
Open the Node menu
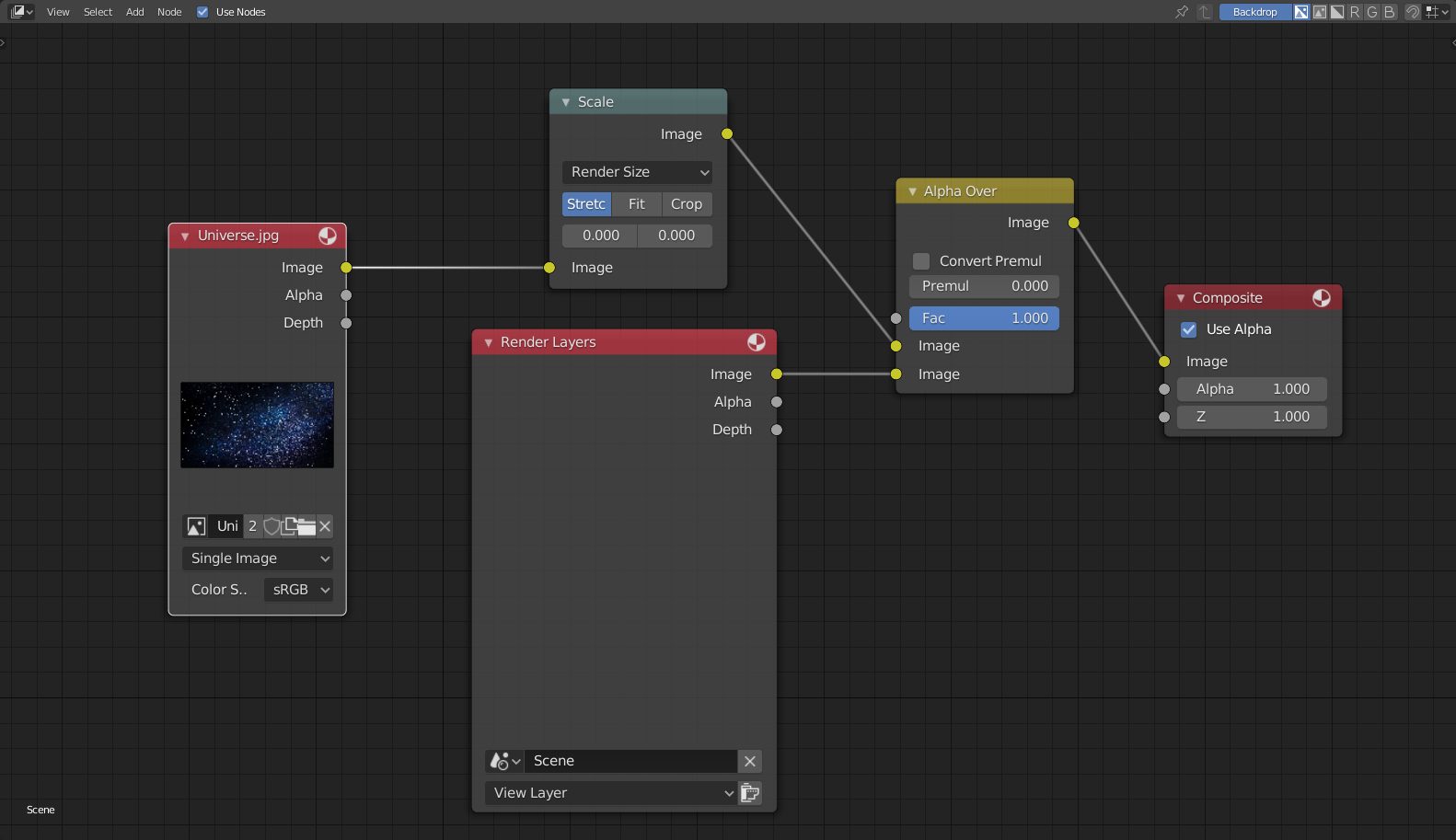pyautogui.click(x=169, y=12)
